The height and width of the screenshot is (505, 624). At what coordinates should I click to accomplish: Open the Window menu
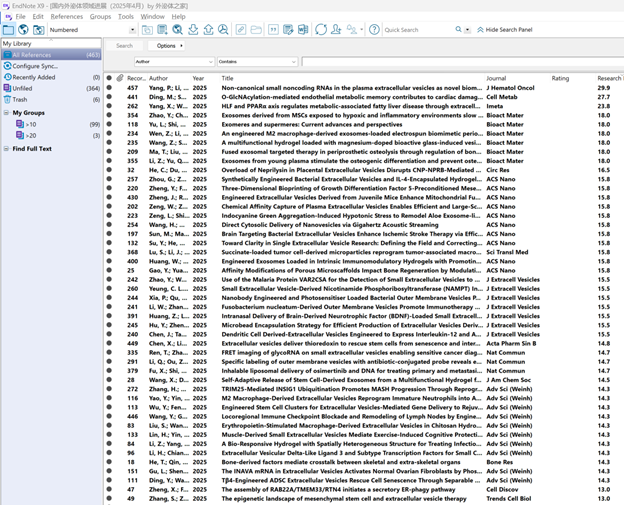click(152, 16)
